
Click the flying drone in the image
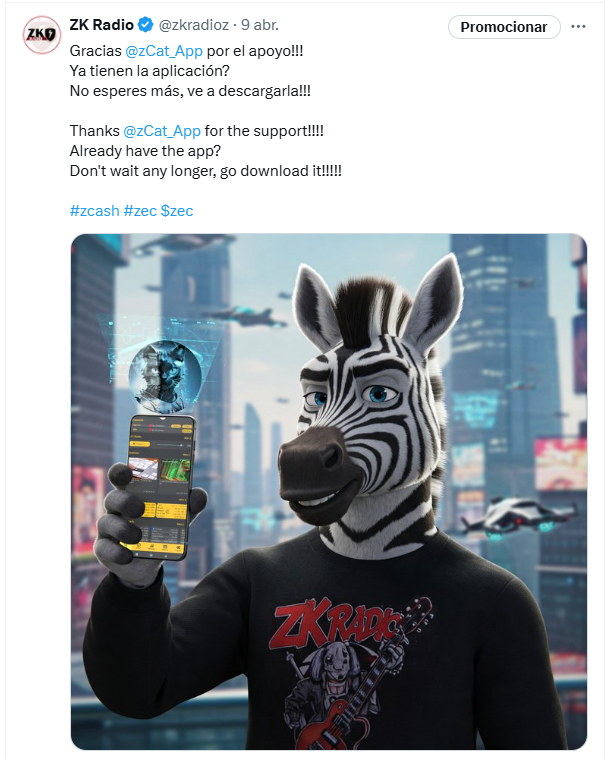tap(516, 517)
